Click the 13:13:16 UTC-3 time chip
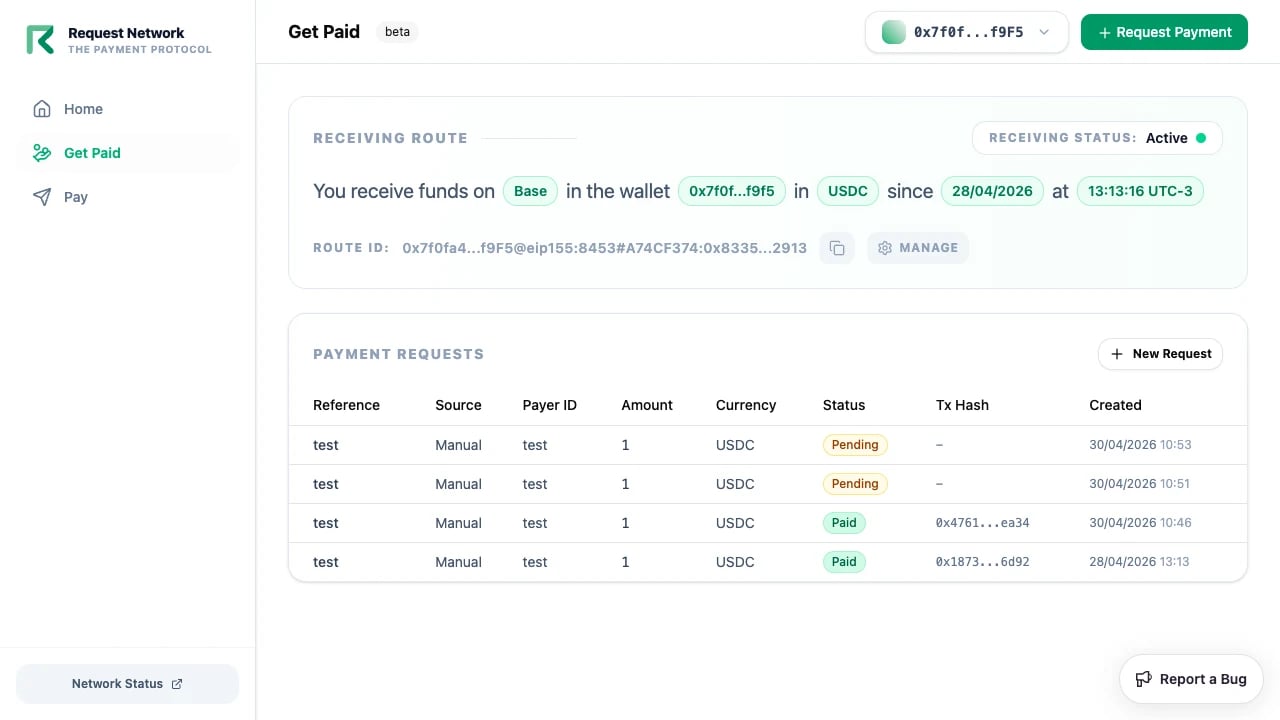The height and width of the screenshot is (720, 1280). click(x=1140, y=191)
